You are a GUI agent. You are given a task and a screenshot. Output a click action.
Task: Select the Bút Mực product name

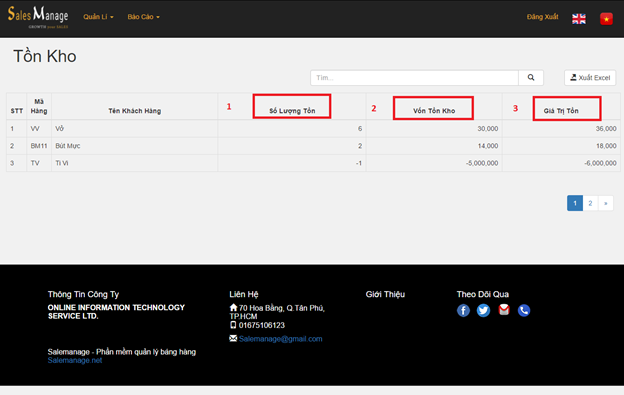[68, 146]
